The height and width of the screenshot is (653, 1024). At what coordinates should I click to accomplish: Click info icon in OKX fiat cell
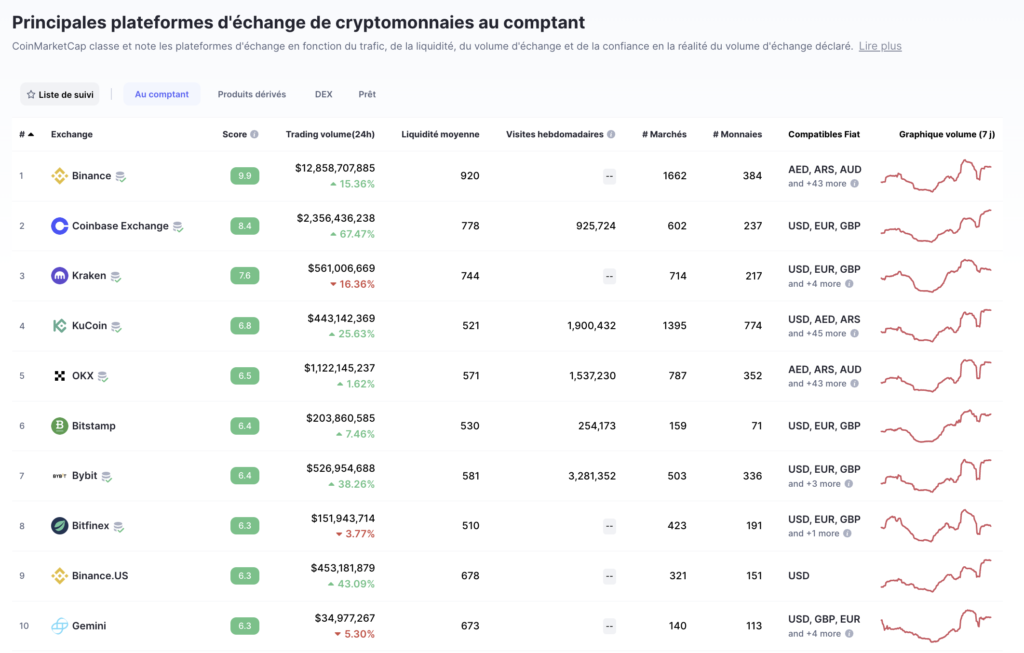tap(855, 383)
